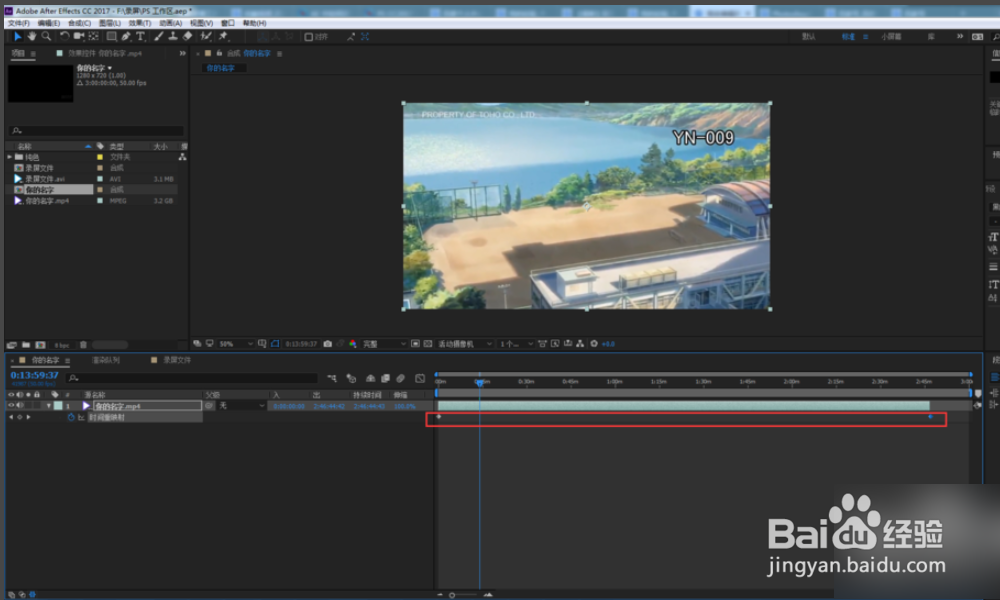Screen dimensions: 1000x600
Task: Select the Rotation tool
Action: 64,36
